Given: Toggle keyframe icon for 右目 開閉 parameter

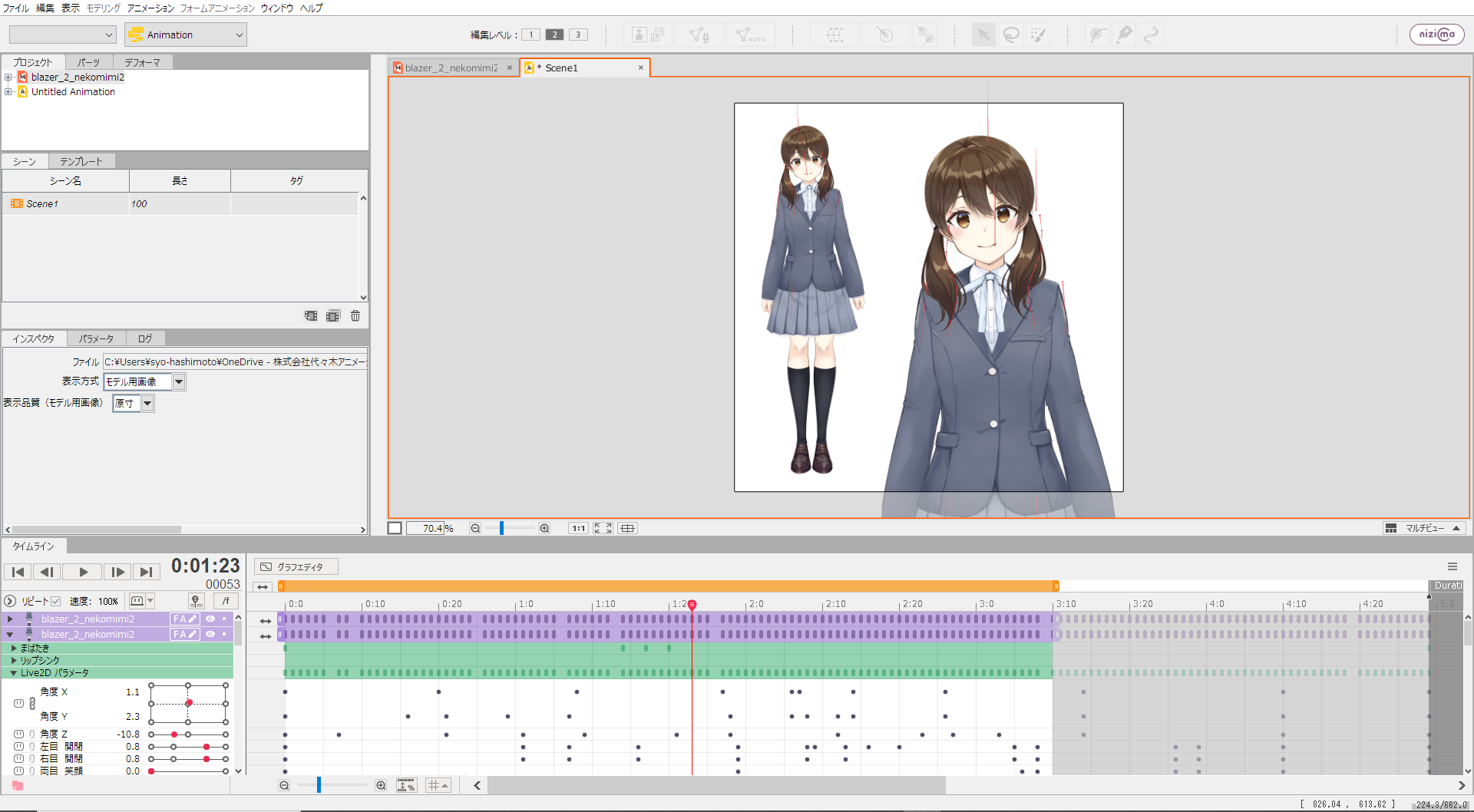Looking at the screenshot, I should coord(18,759).
